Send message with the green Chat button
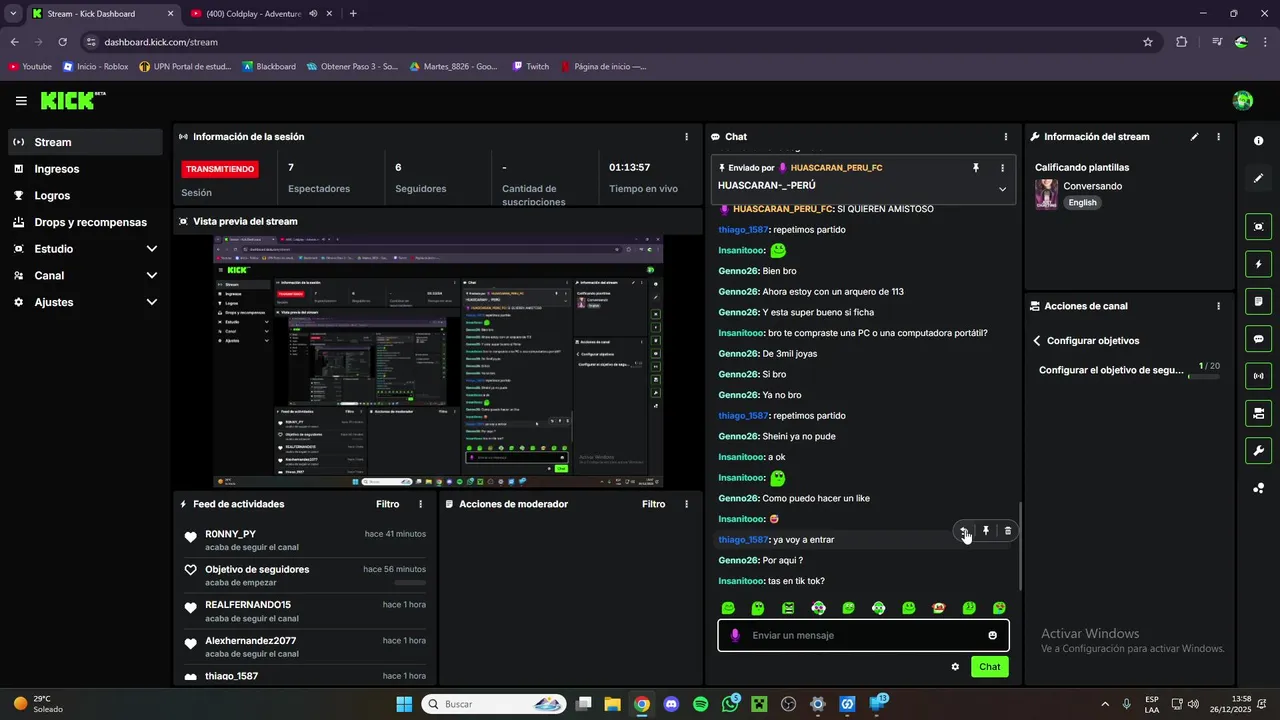Image resolution: width=1280 pixels, height=720 pixels. [x=989, y=667]
